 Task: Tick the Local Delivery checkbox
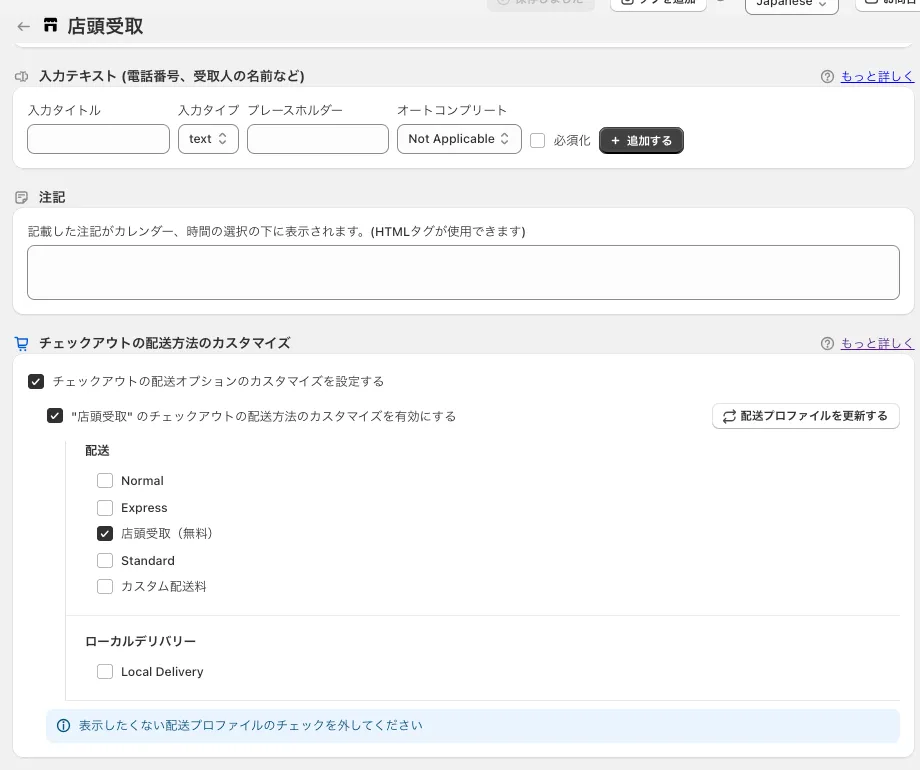(105, 672)
